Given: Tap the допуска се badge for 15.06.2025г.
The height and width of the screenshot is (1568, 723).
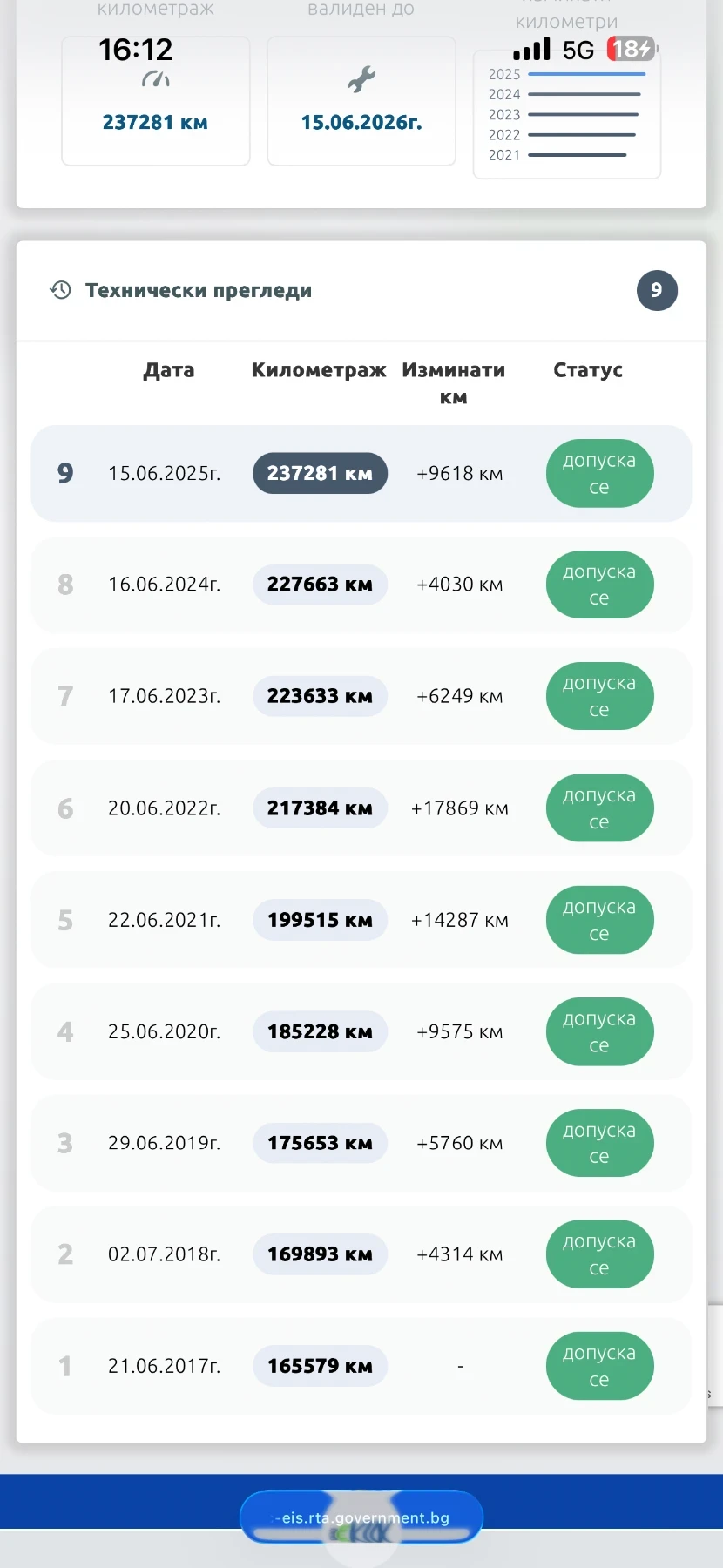Looking at the screenshot, I should (599, 473).
